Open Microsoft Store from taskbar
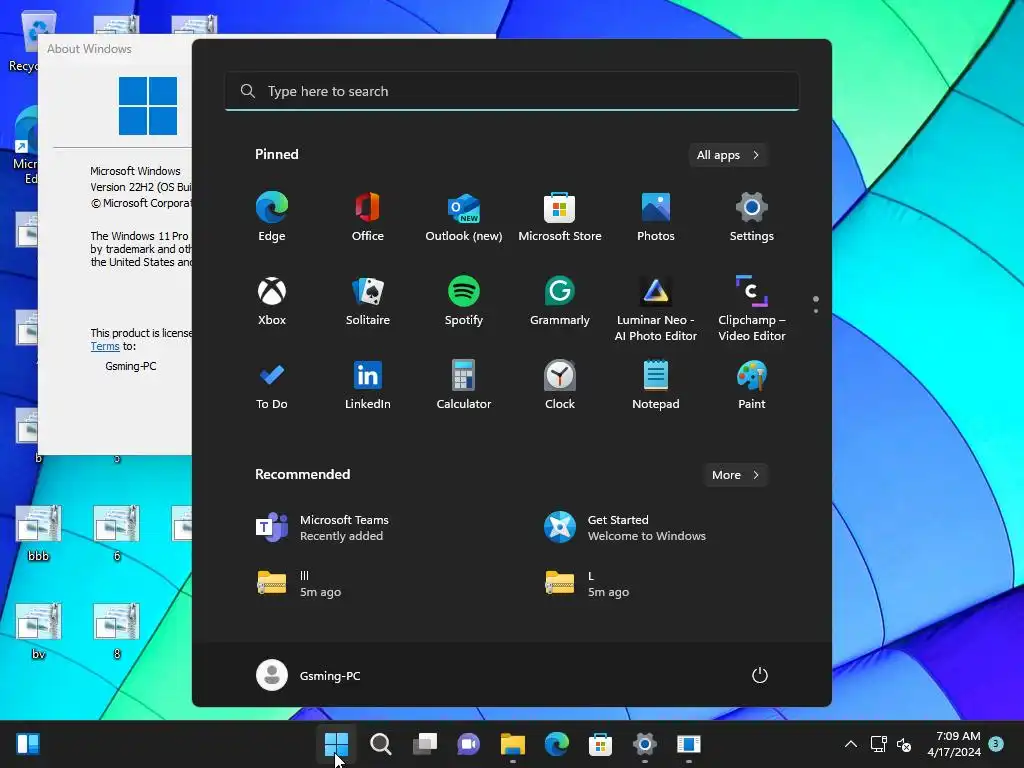This screenshot has height=768, width=1024. (600, 744)
